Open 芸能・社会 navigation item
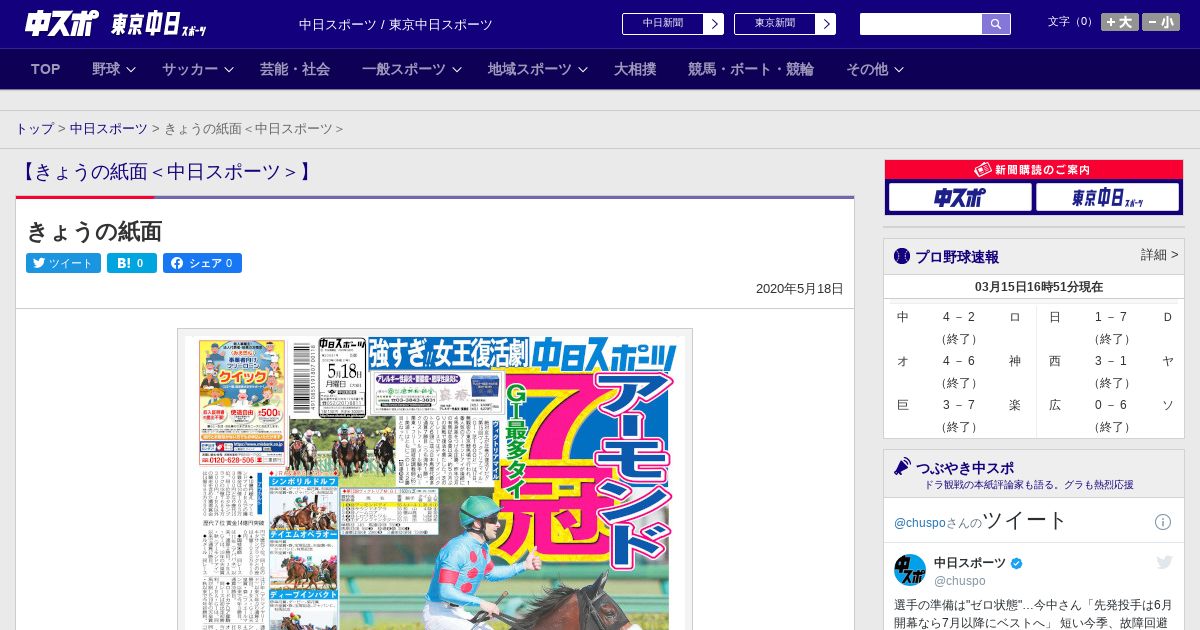Screen dimensions: 1200x630 point(295,69)
